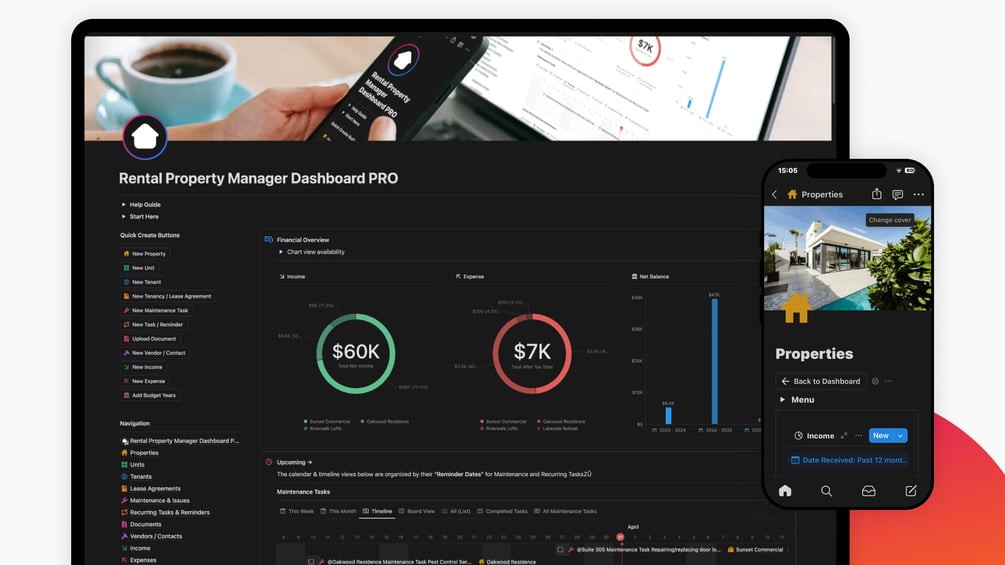The image size is (1005, 565).
Task: Switch to This Month maintenance tab
Action: (x=338, y=511)
